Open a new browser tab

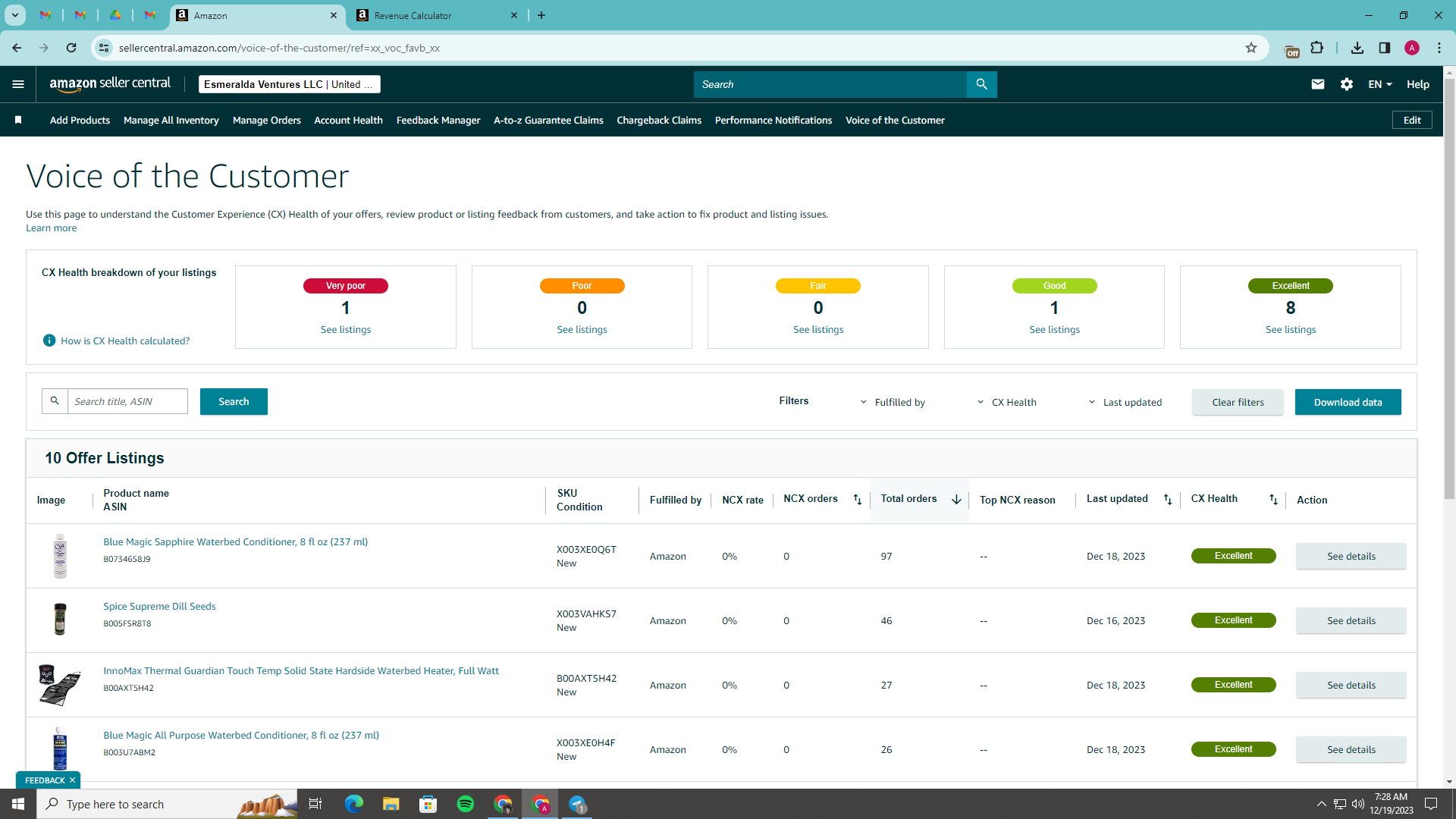pos(541,15)
